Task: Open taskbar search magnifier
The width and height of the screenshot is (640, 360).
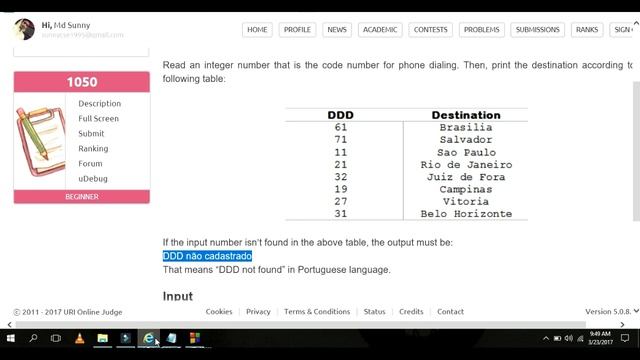Action: coord(33,338)
